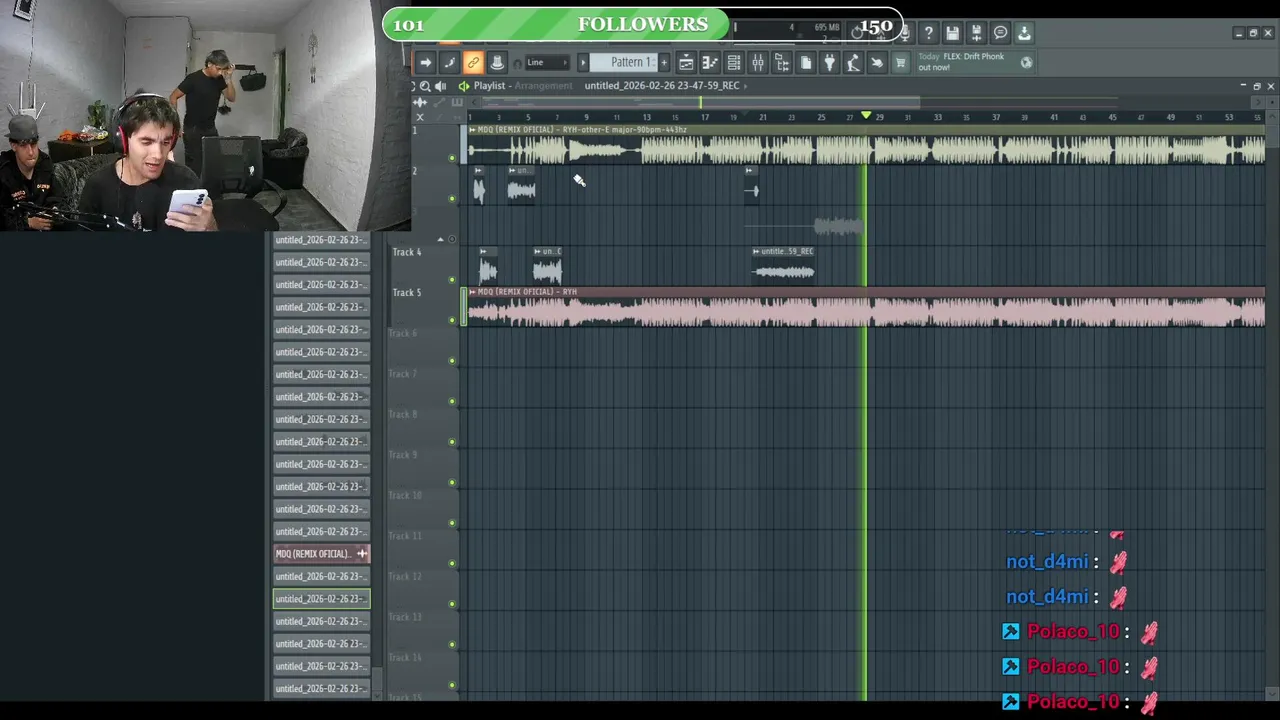Click the document icon in the toolbar
Image resolution: width=1280 pixels, height=720 pixels.
[x=806, y=62]
